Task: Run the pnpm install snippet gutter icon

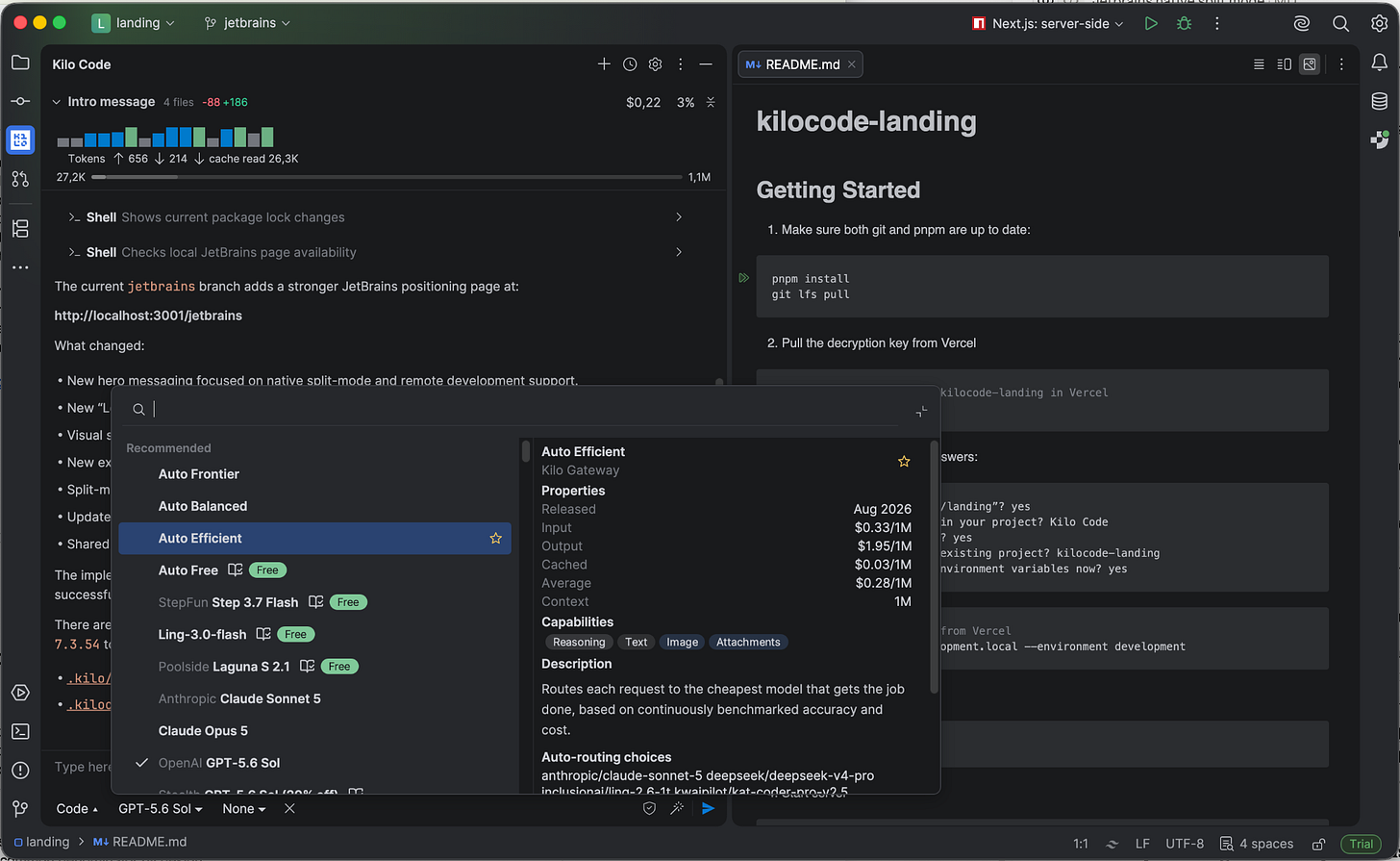Action: tap(744, 278)
